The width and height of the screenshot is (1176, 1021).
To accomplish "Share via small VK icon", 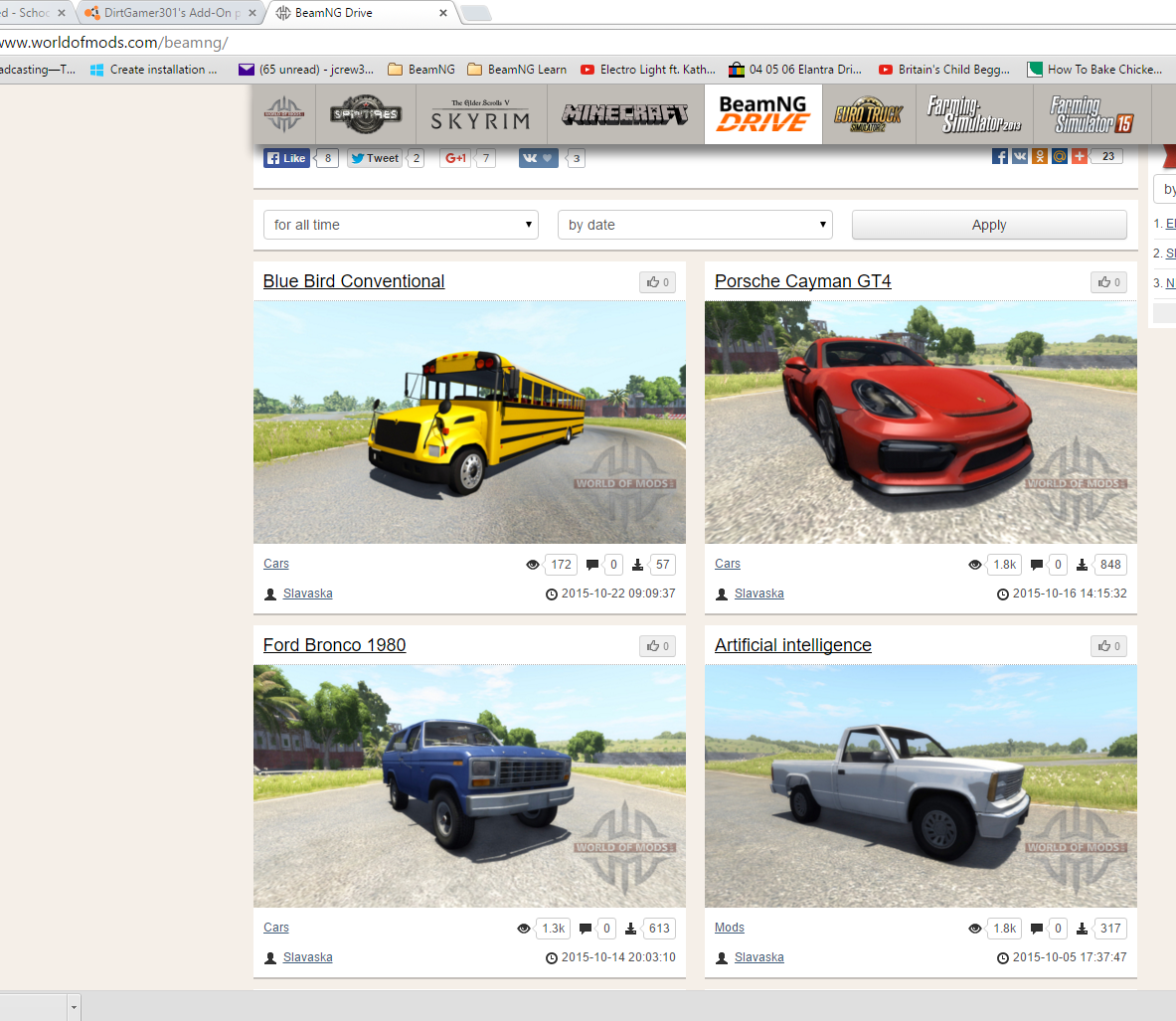I will click(x=1020, y=156).
